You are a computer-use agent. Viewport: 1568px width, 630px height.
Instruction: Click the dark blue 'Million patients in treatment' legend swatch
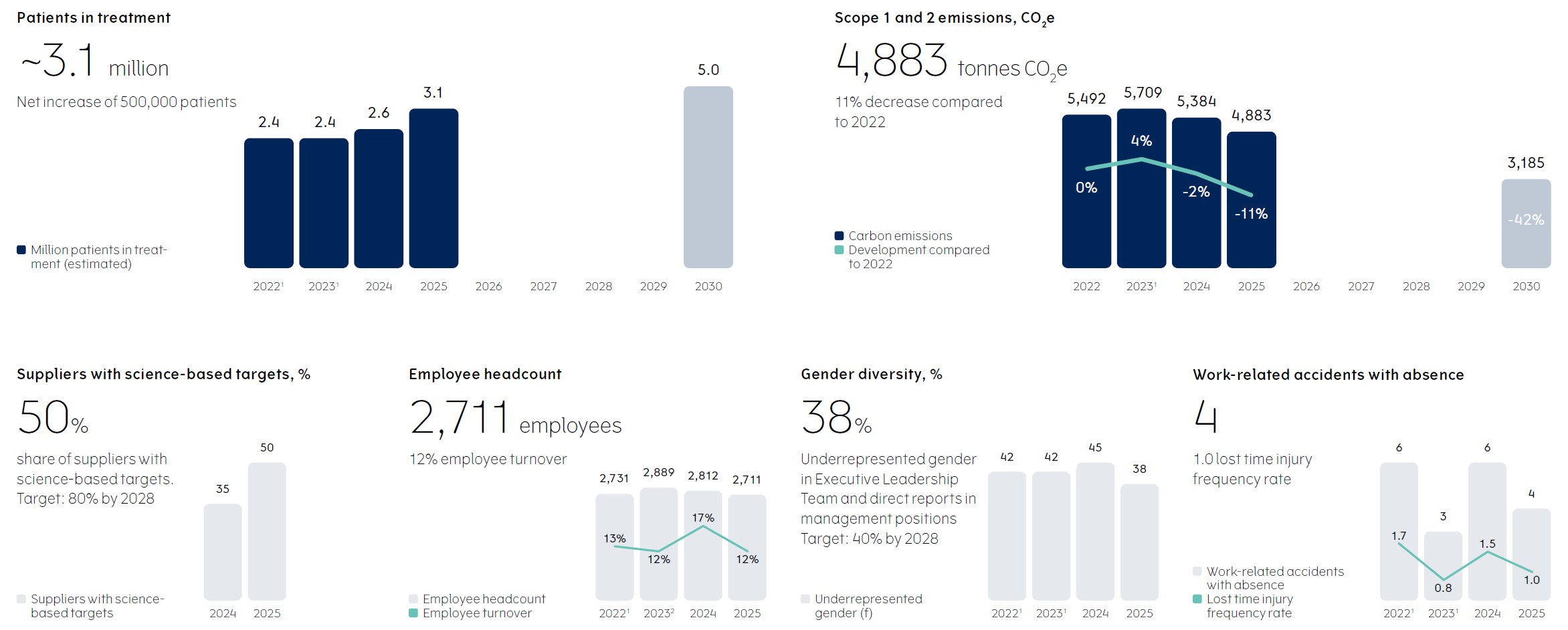coord(21,250)
